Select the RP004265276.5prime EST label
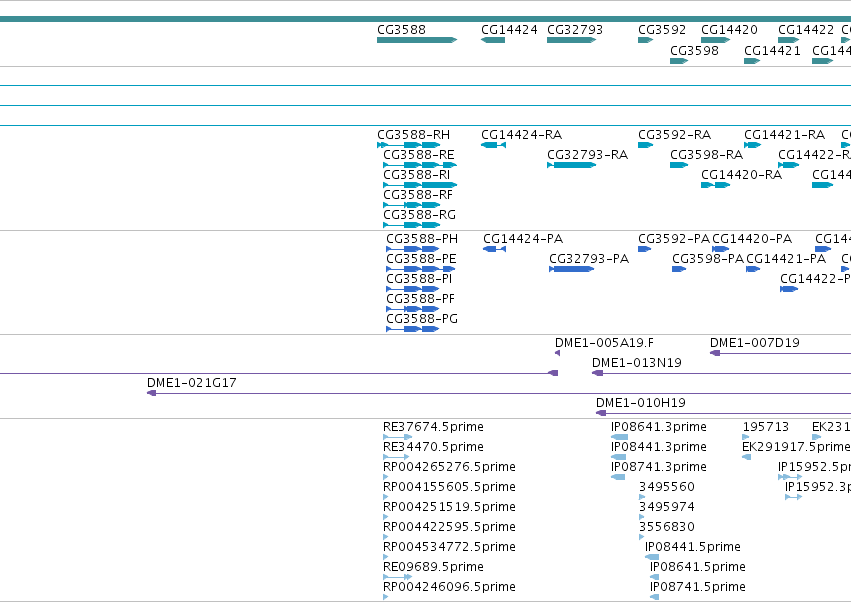Viewport: 851px width, 602px height. coord(449,467)
